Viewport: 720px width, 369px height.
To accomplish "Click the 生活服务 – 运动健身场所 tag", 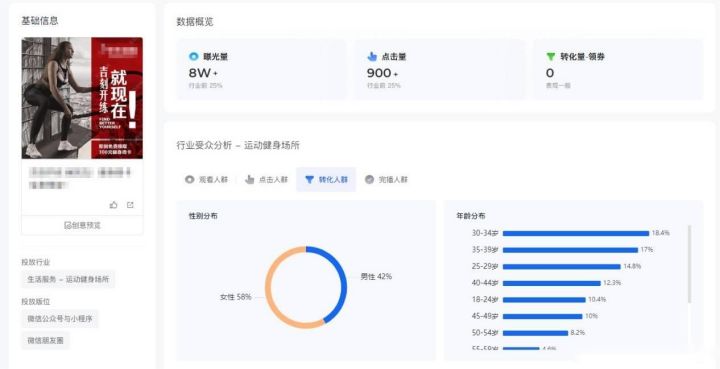I will (68, 279).
